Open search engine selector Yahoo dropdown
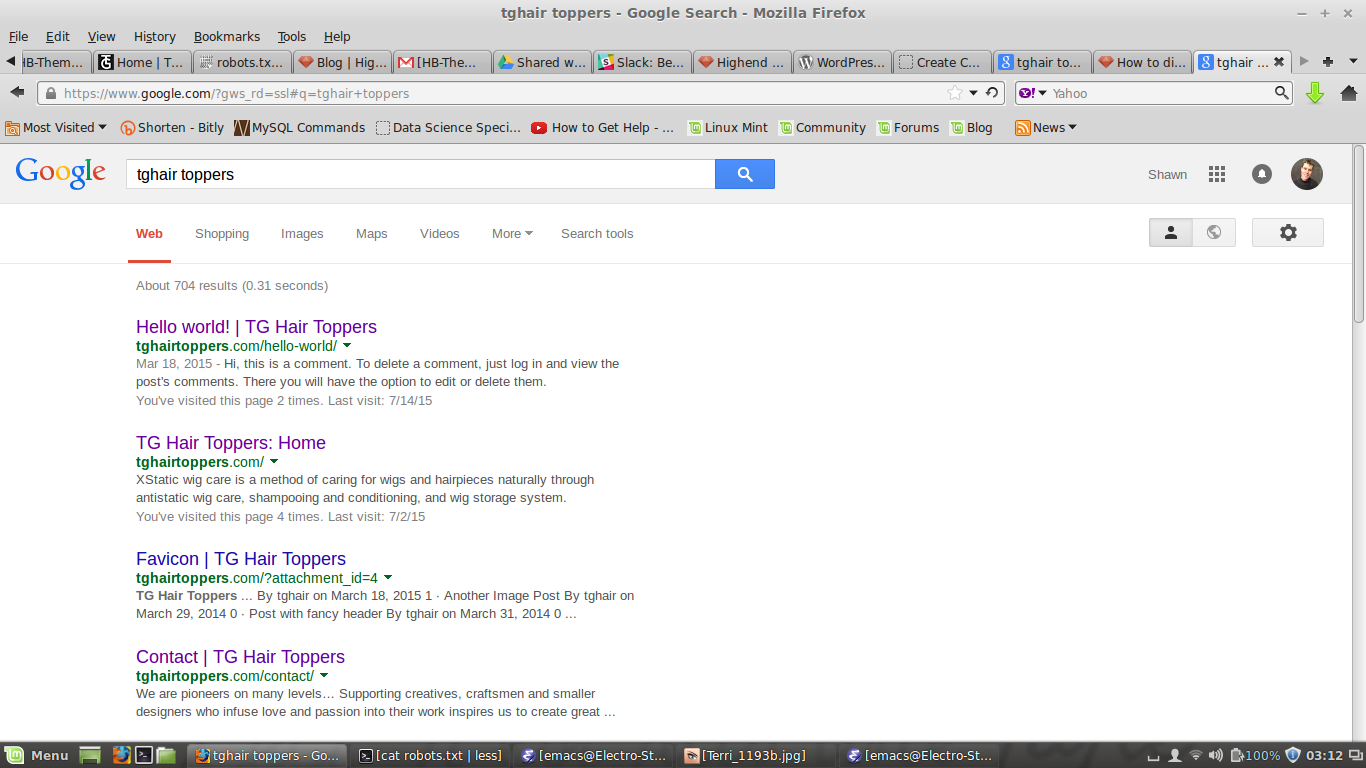 click(1032, 93)
